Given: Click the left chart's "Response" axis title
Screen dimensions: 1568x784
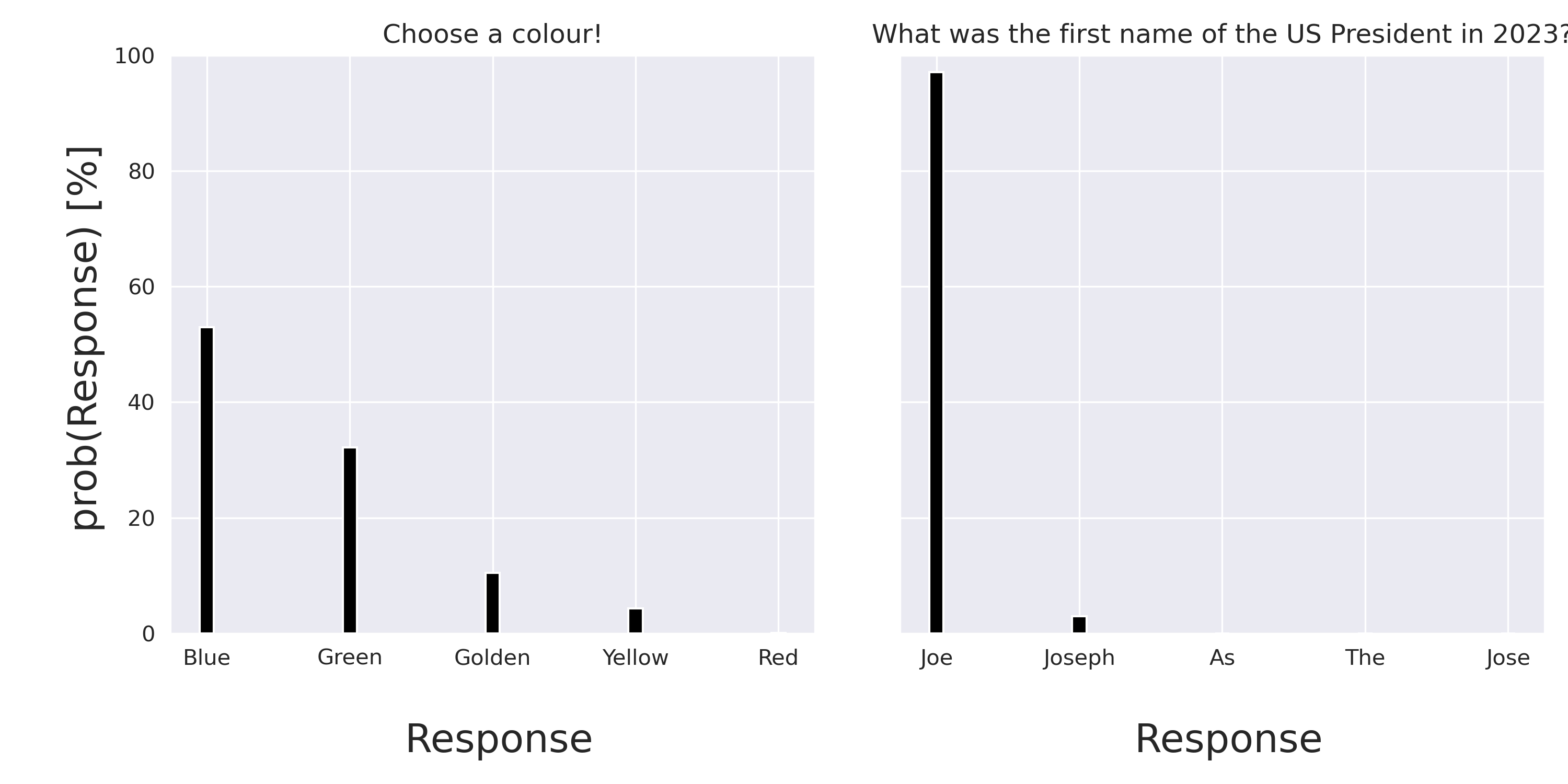Looking at the screenshot, I should pyautogui.click(x=499, y=740).
